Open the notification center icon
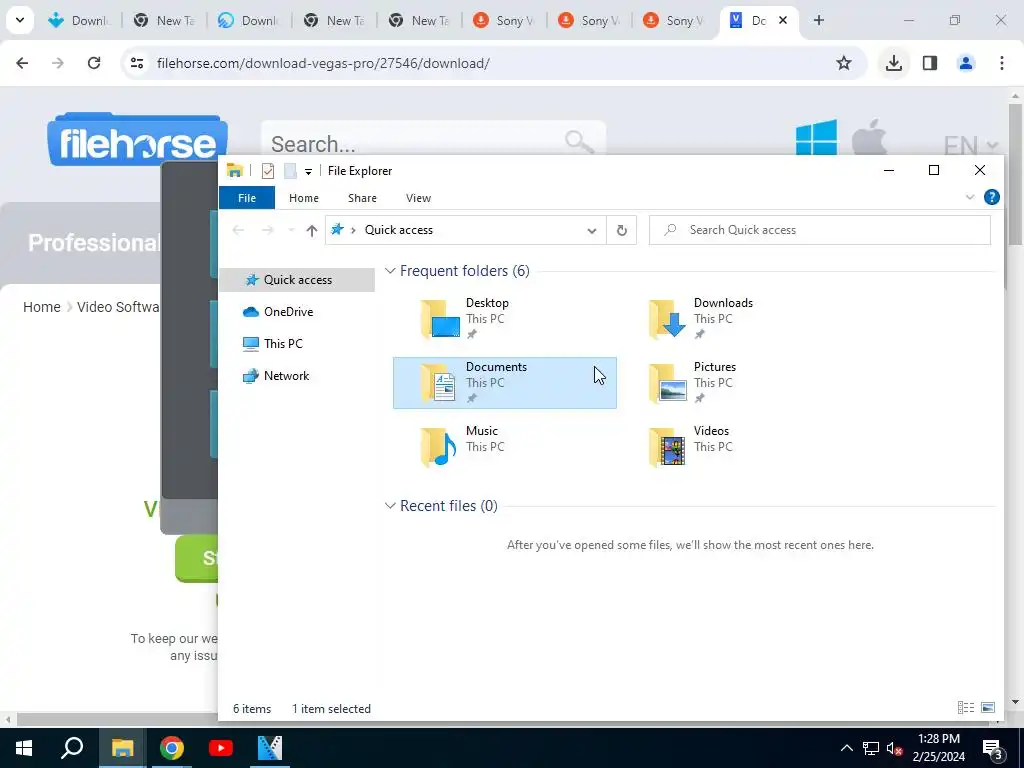Image resolution: width=1024 pixels, height=768 pixels. [993, 748]
